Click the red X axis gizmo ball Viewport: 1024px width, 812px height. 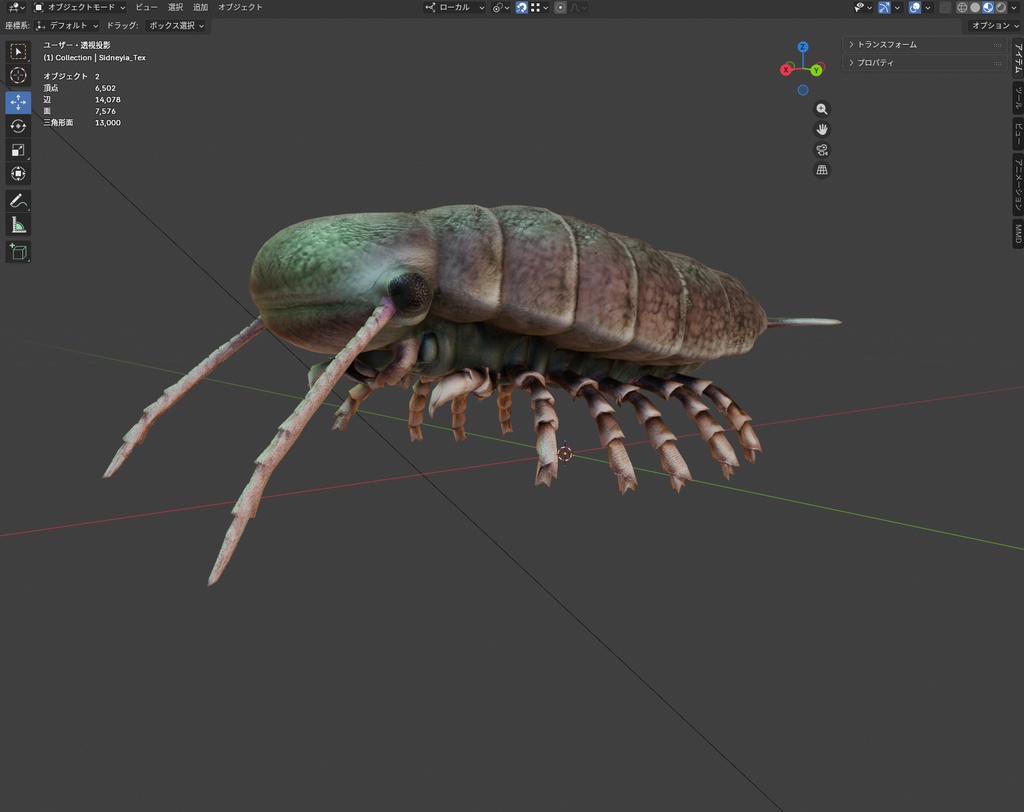pos(786,70)
